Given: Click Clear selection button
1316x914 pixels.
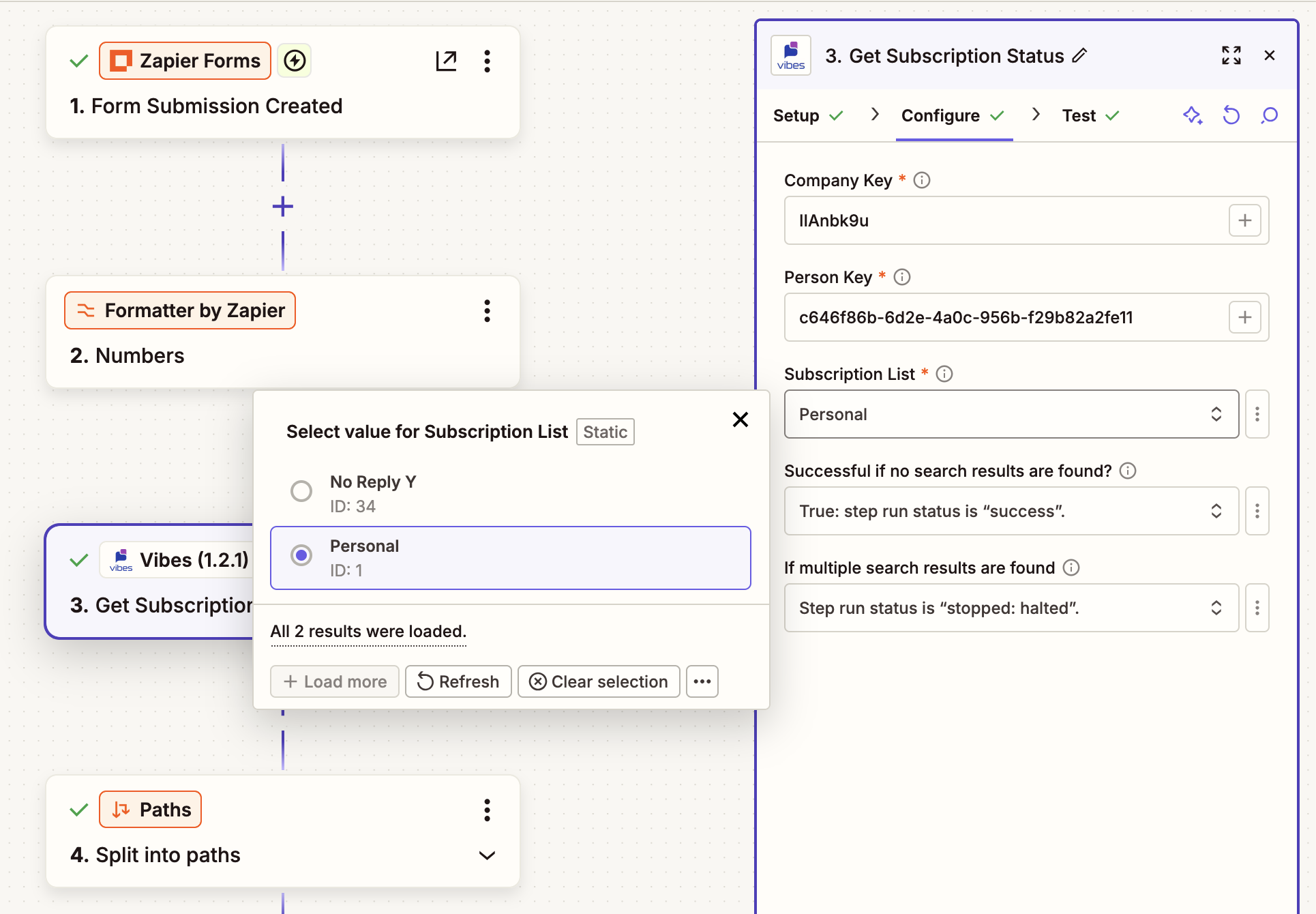Looking at the screenshot, I should pos(599,681).
